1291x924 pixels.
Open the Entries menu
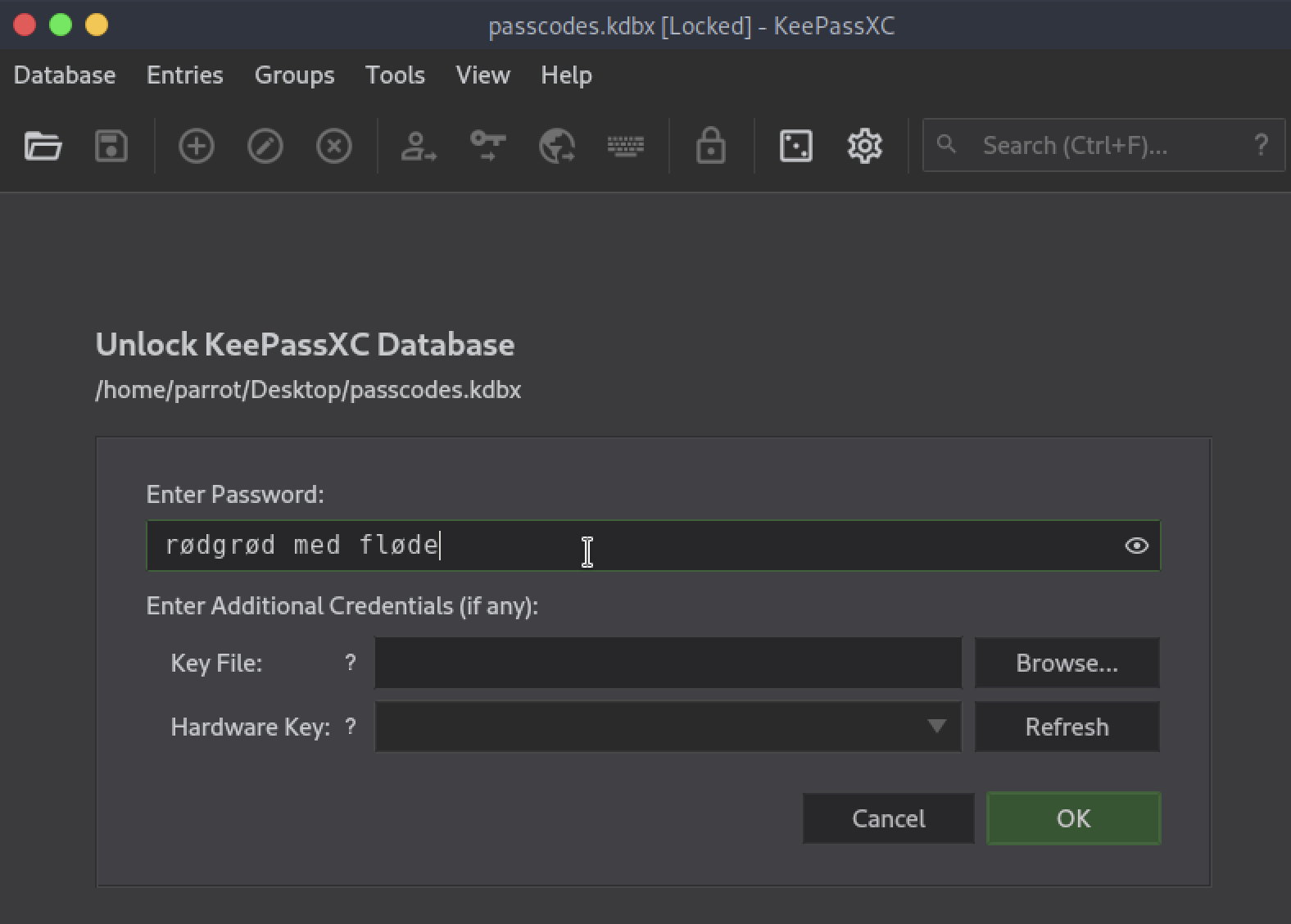(185, 75)
